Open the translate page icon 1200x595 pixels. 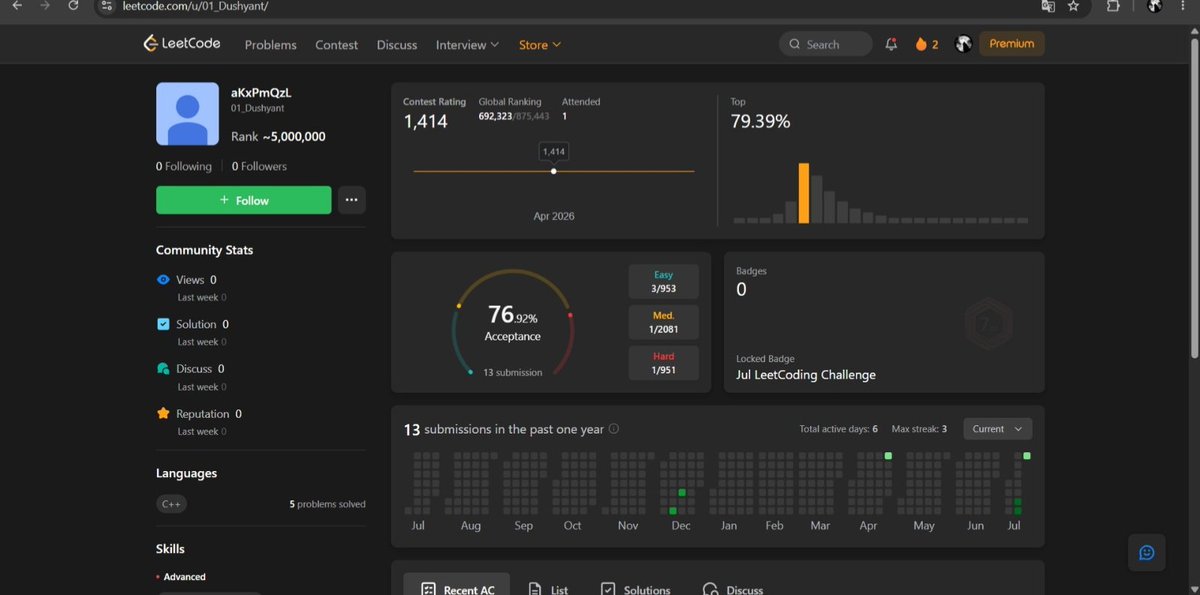[x=1047, y=6]
